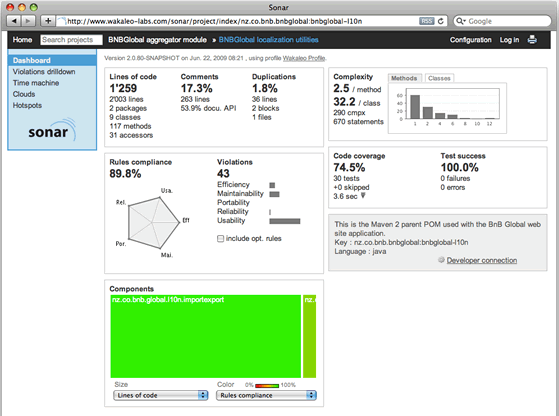Click the '30 tests' text
This screenshot has width=559, height=416.
[346, 178]
